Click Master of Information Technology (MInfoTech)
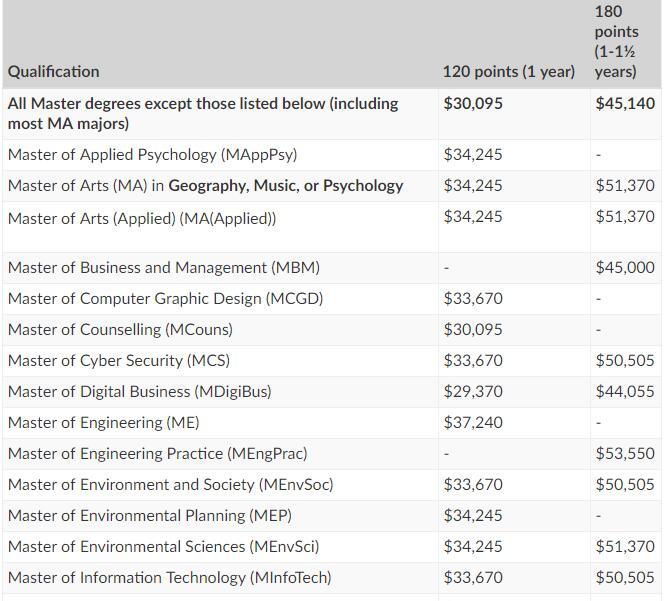The height and width of the screenshot is (601, 670). click(x=170, y=577)
